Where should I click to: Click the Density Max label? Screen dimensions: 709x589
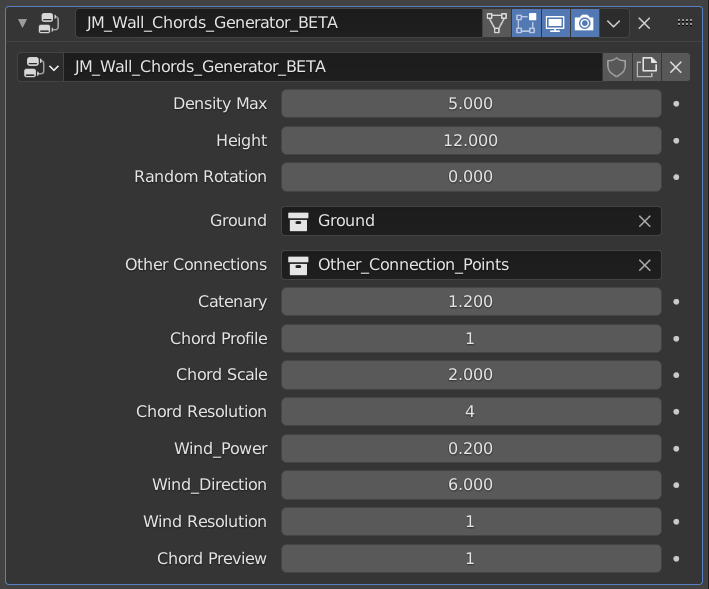pyautogui.click(x=220, y=104)
